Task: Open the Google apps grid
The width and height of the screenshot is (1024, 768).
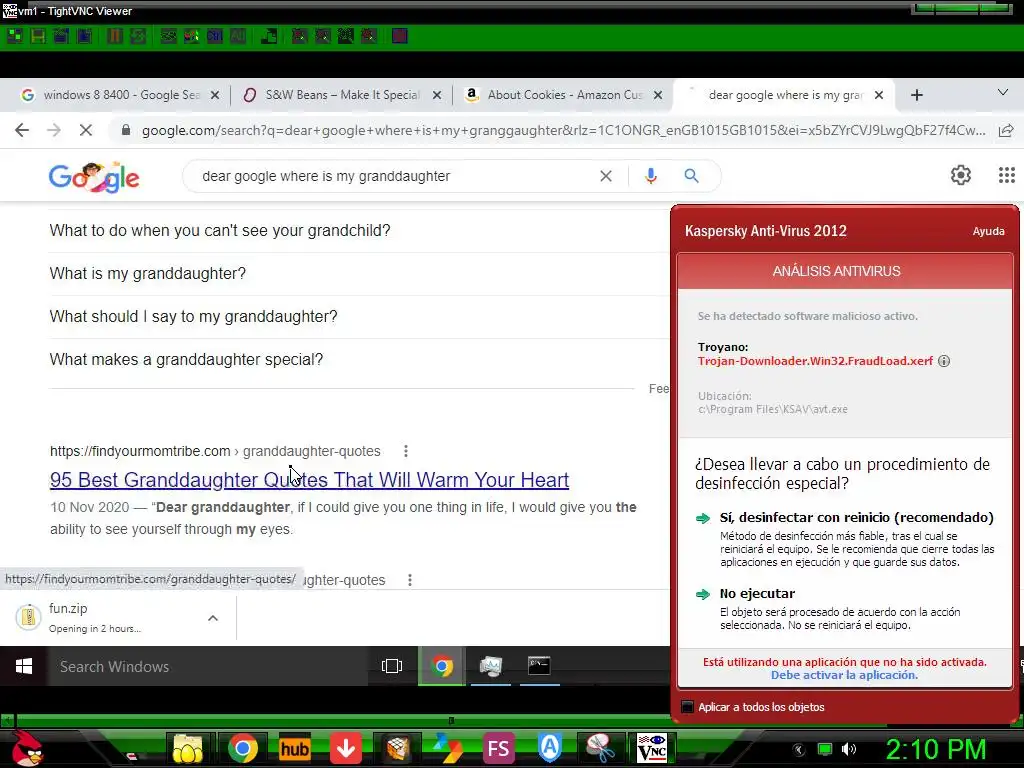Action: (x=1006, y=175)
